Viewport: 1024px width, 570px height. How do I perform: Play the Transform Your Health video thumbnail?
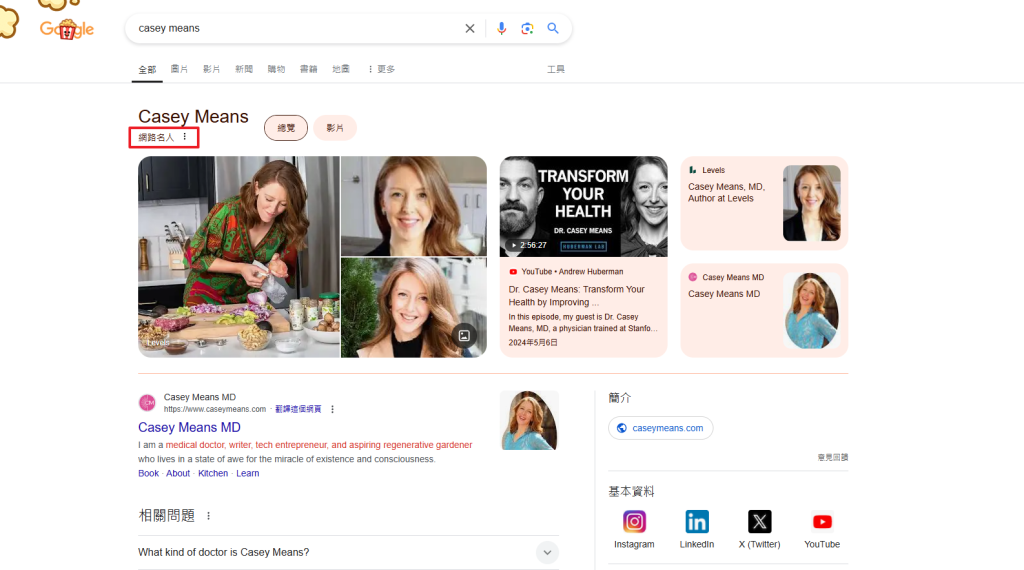click(x=583, y=206)
